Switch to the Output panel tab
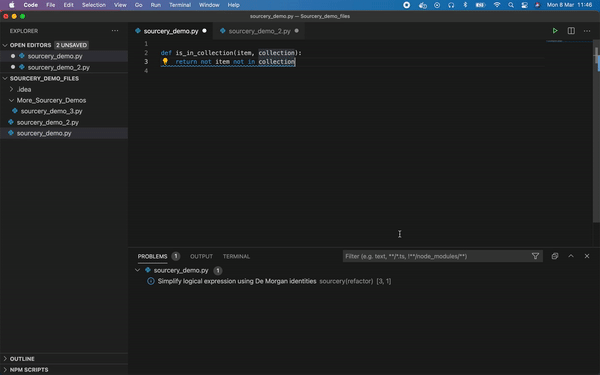The width and height of the screenshot is (600, 375). (201, 256)
